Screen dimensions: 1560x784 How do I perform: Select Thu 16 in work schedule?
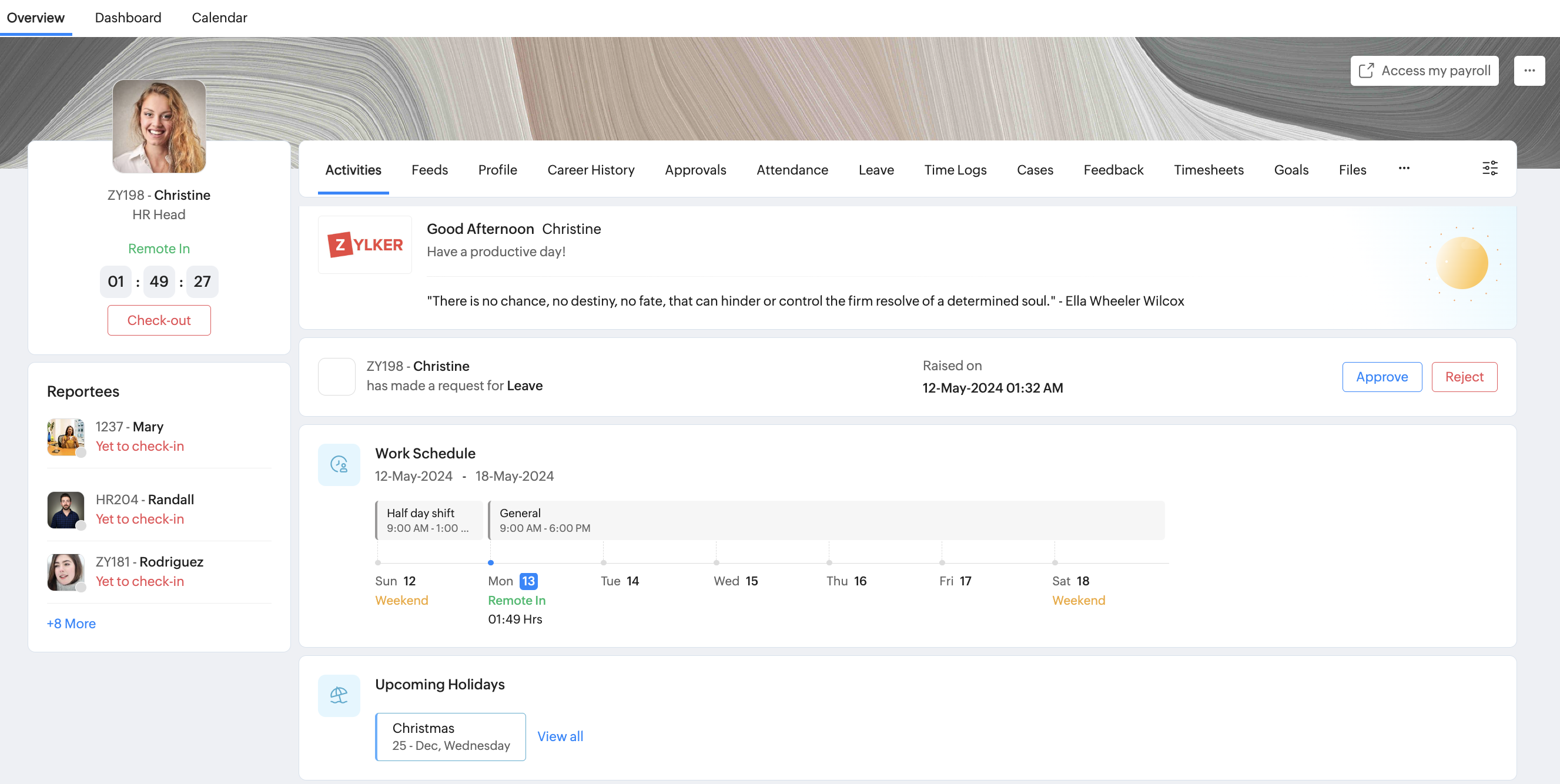[x=846, y=581]
